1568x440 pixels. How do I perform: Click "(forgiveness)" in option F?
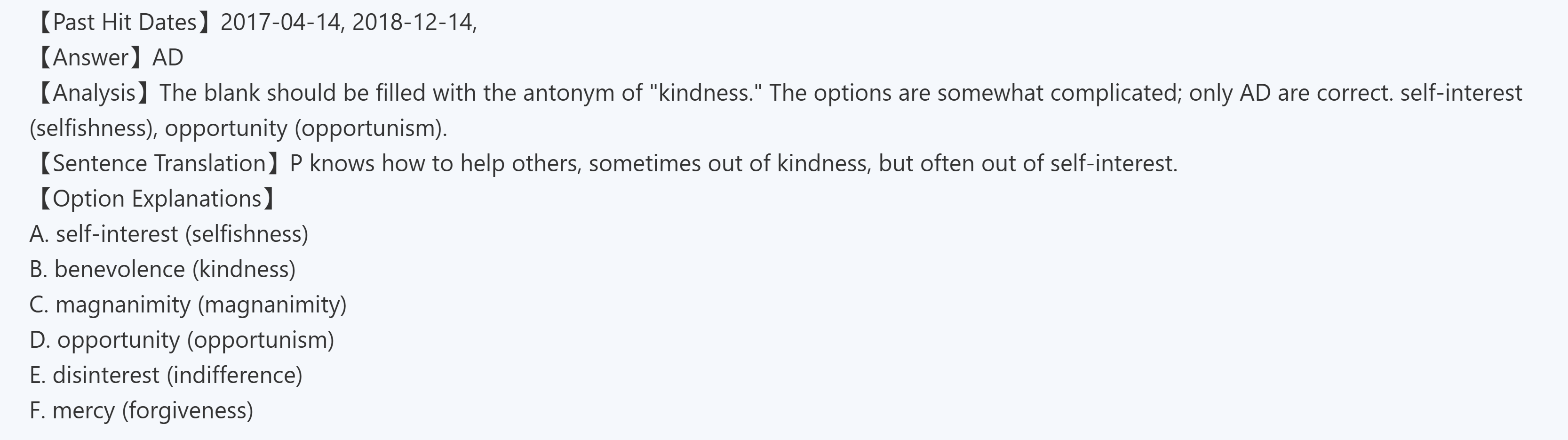[188, 411]
